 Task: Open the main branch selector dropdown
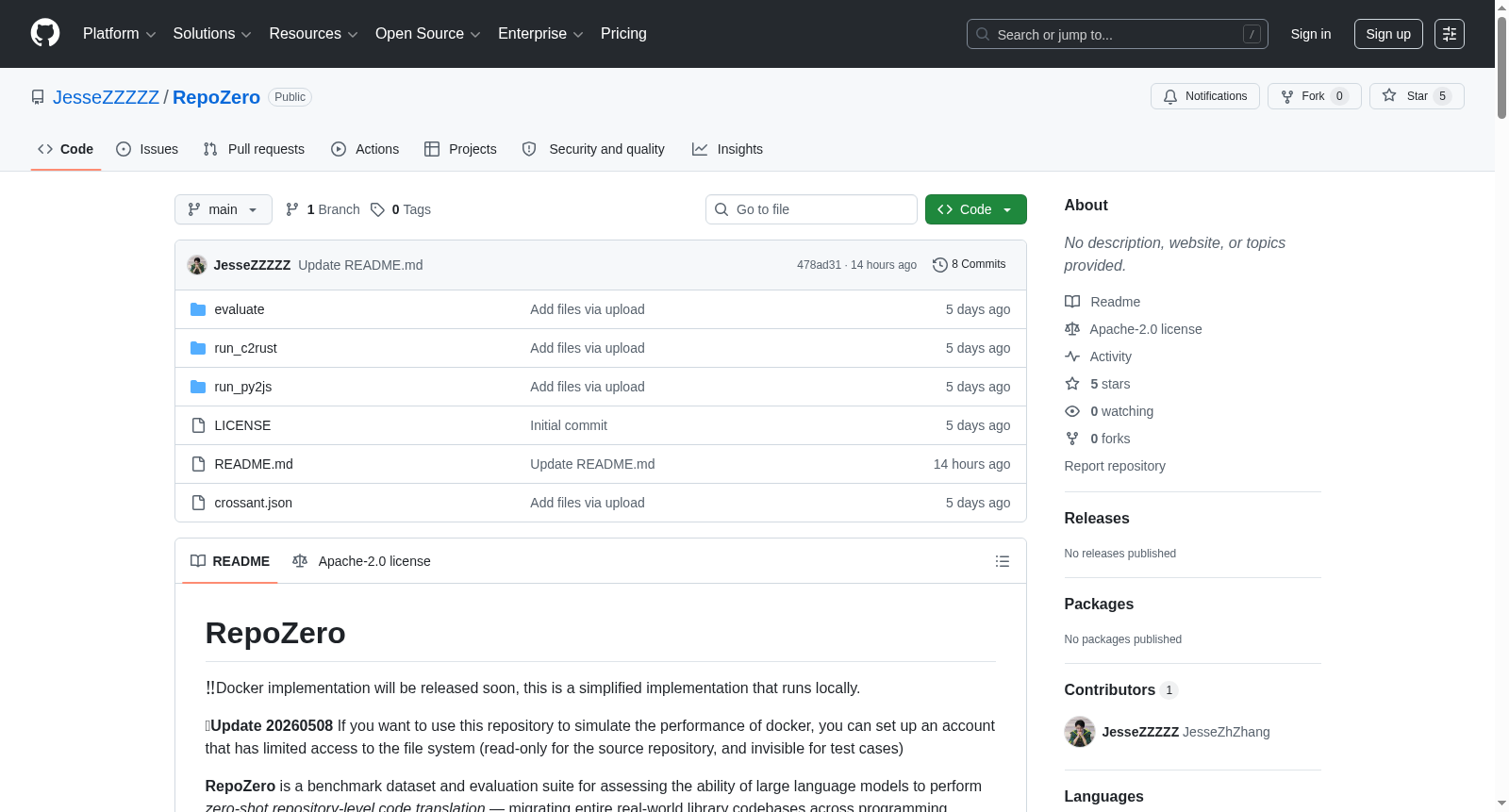224,209
